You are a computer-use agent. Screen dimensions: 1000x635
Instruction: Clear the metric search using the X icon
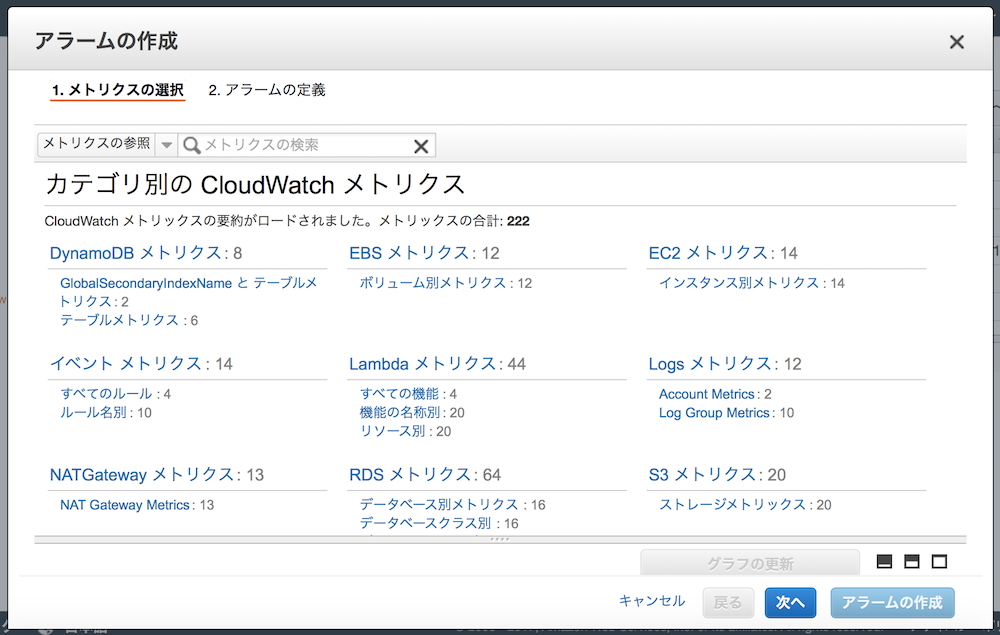tap(419, 145)
